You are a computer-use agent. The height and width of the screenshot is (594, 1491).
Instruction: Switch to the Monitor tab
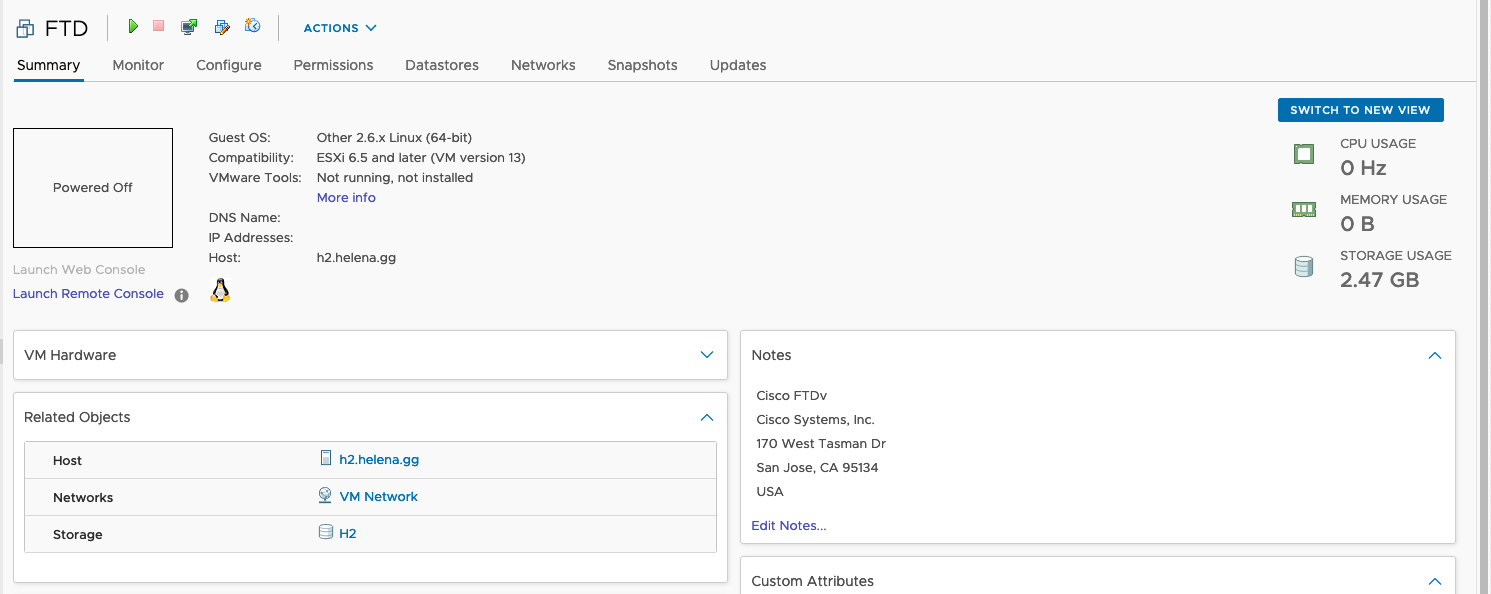click(138, 65)
